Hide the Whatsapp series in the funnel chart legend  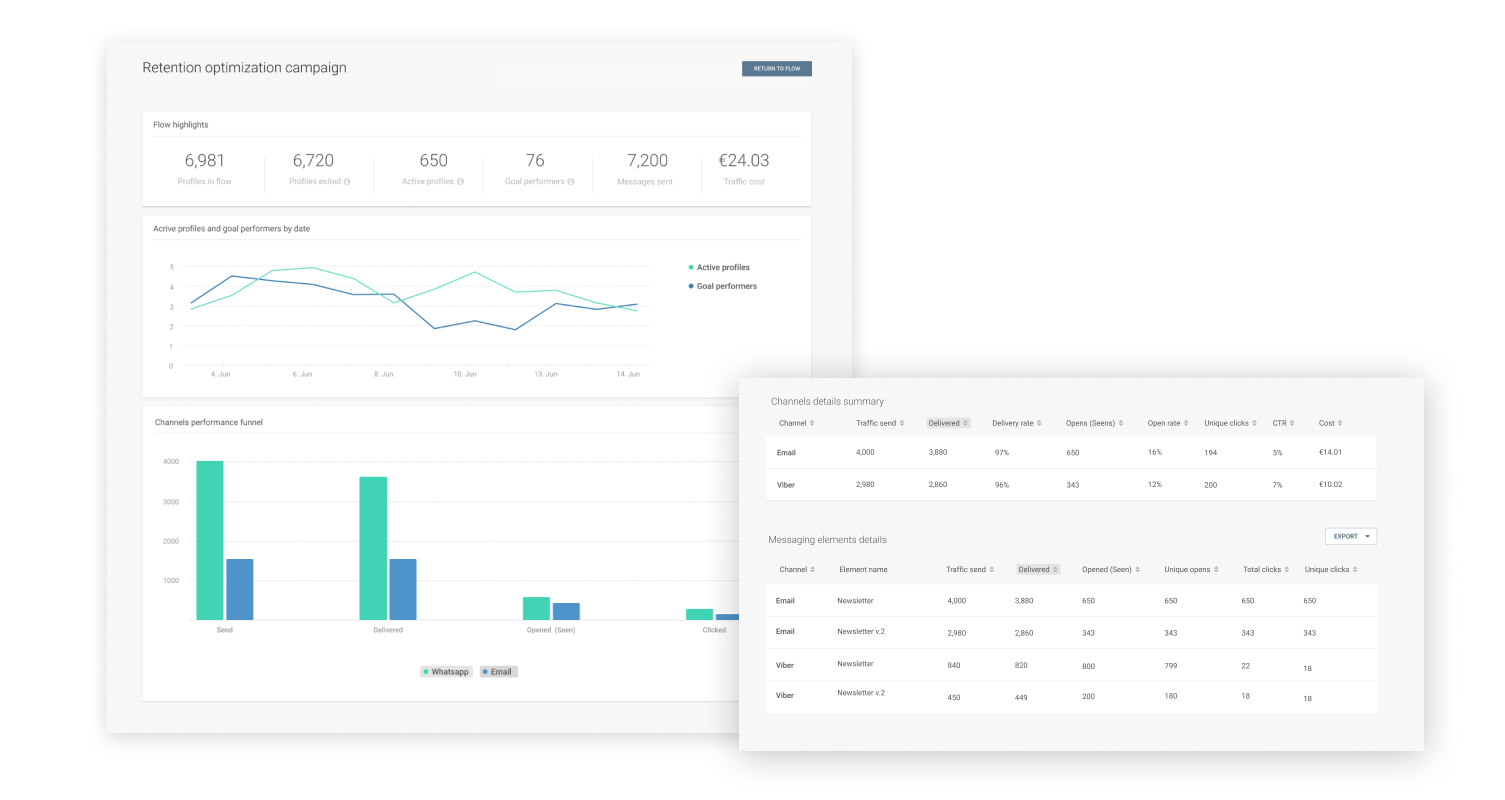446,672
